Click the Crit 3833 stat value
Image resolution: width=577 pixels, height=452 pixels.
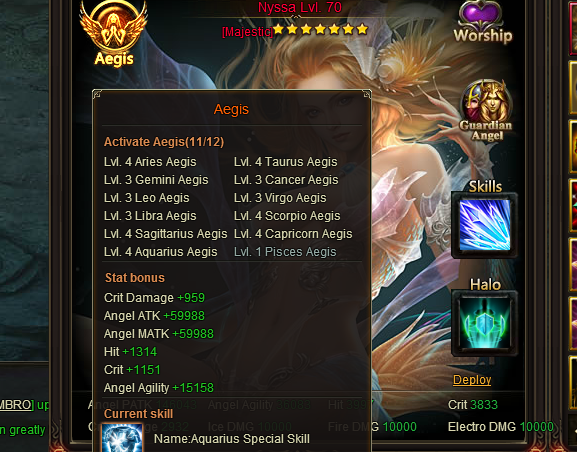click(472, 405)
